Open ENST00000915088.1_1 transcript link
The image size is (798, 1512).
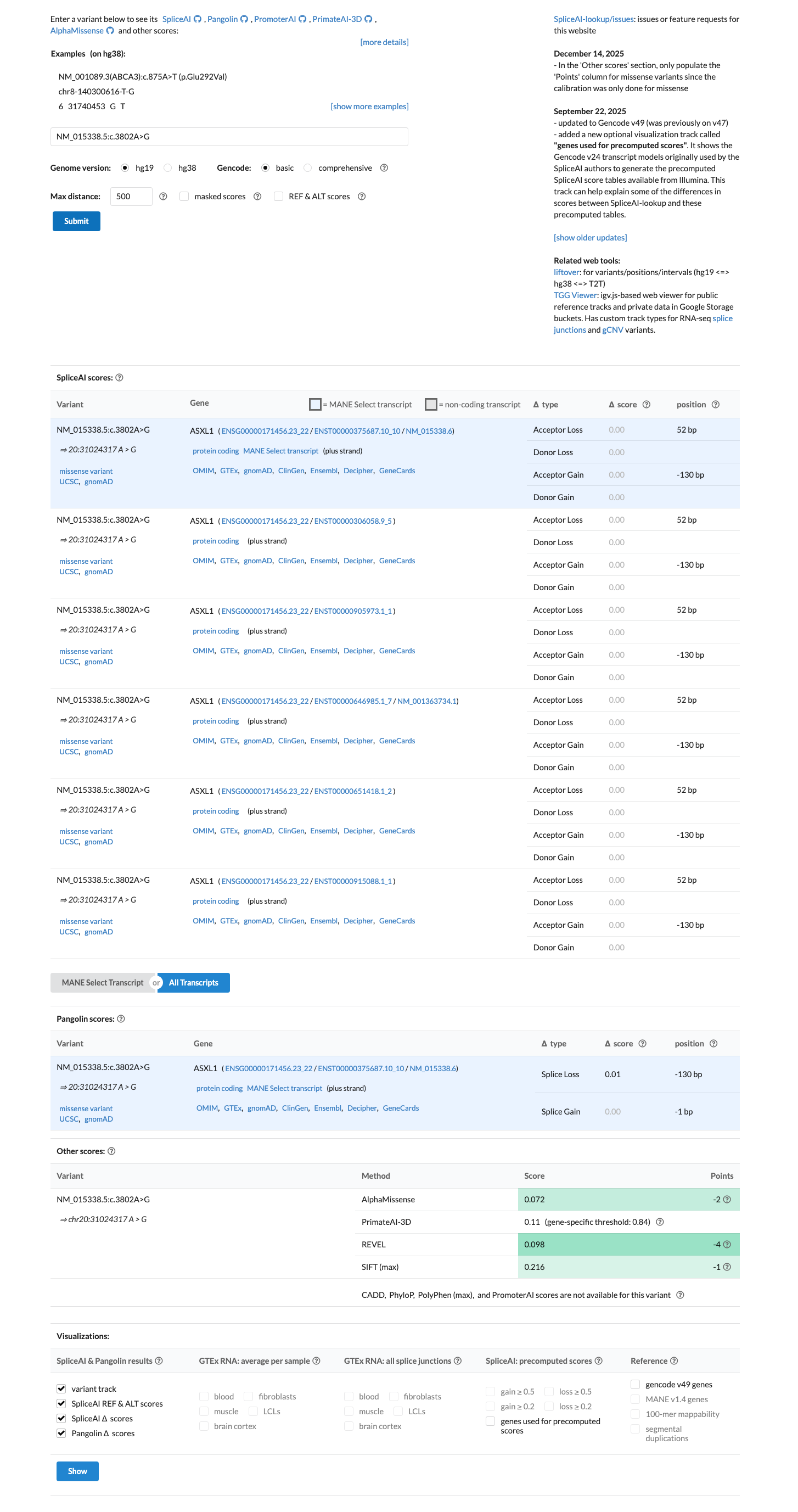tap(353, 882)
